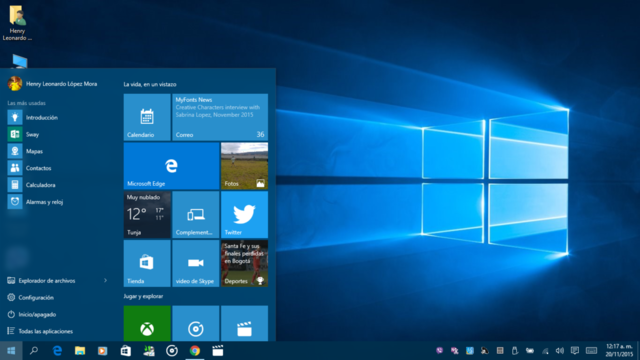
Task: Click the battery tray icon
Action: coord(530,351)
